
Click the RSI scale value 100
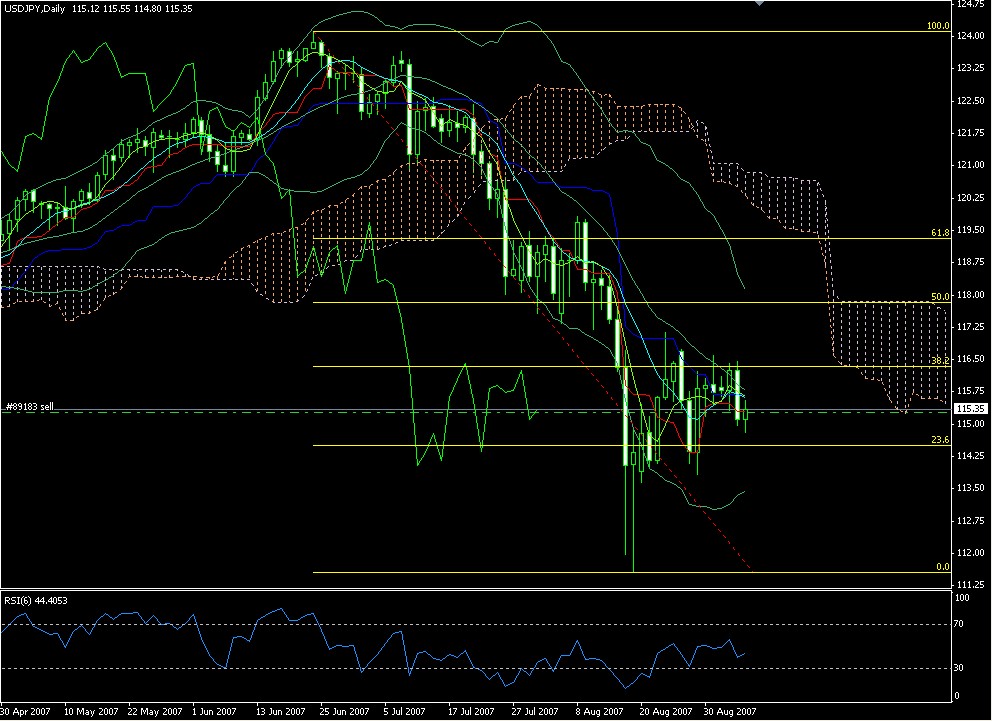(x=962, y=597)
